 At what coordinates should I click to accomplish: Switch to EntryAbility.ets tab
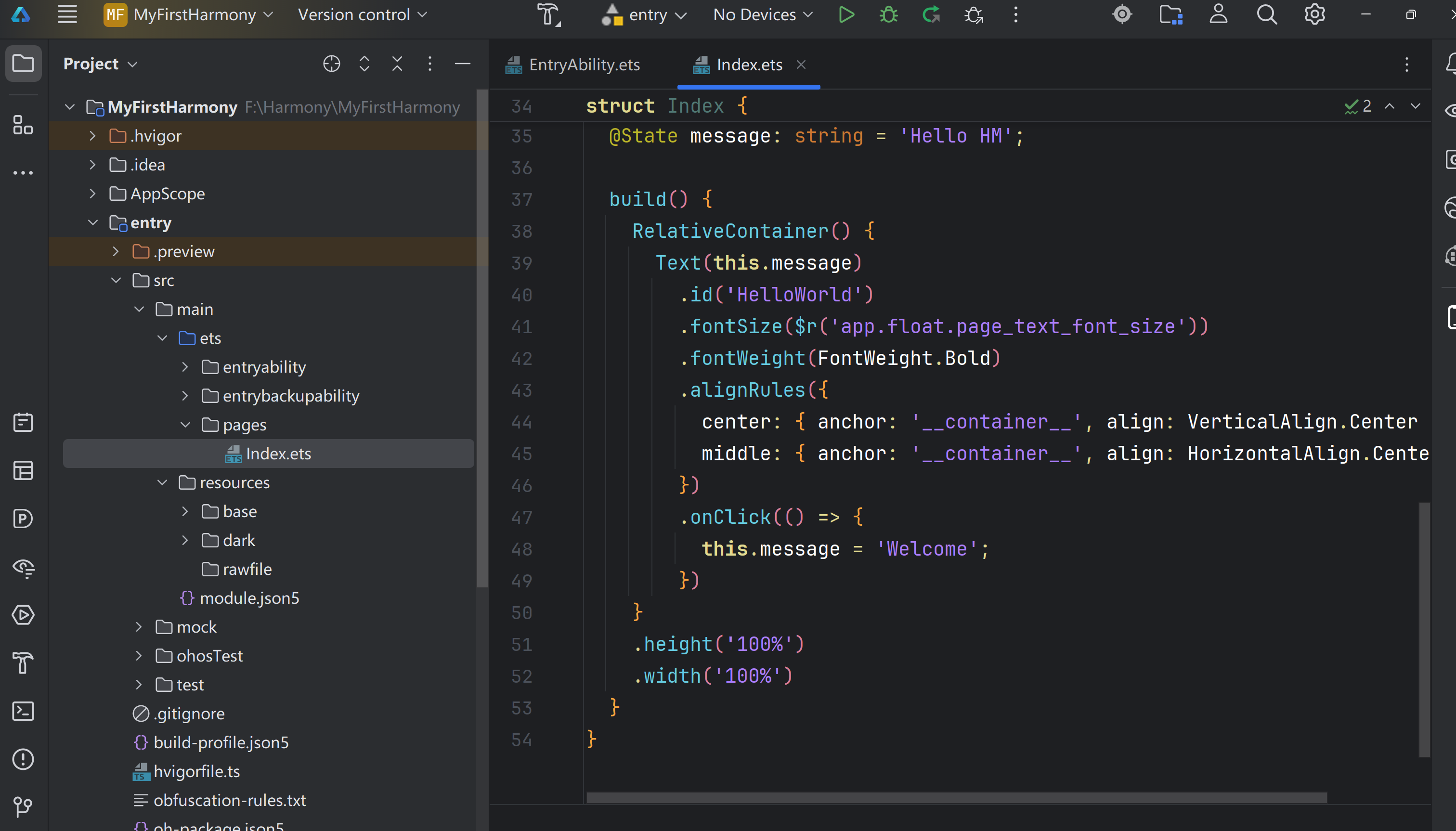[573, 65]
